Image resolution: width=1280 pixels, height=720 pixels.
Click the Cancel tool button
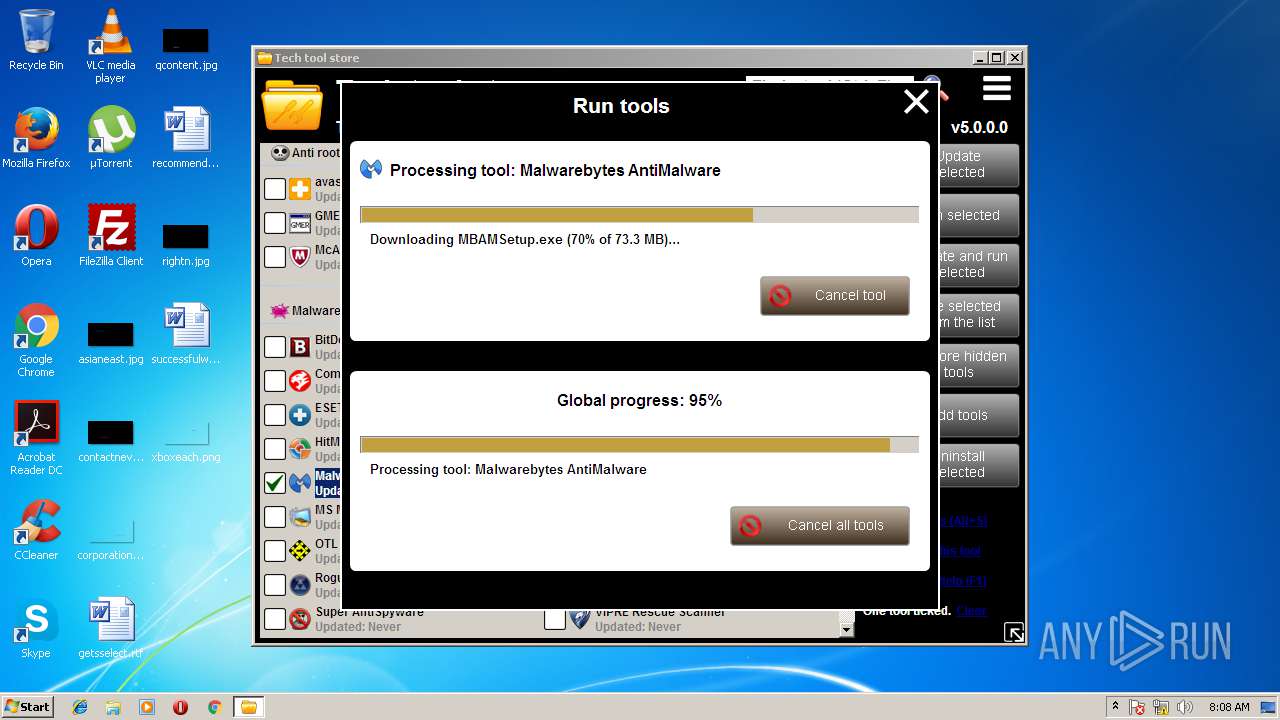[835, 296]
